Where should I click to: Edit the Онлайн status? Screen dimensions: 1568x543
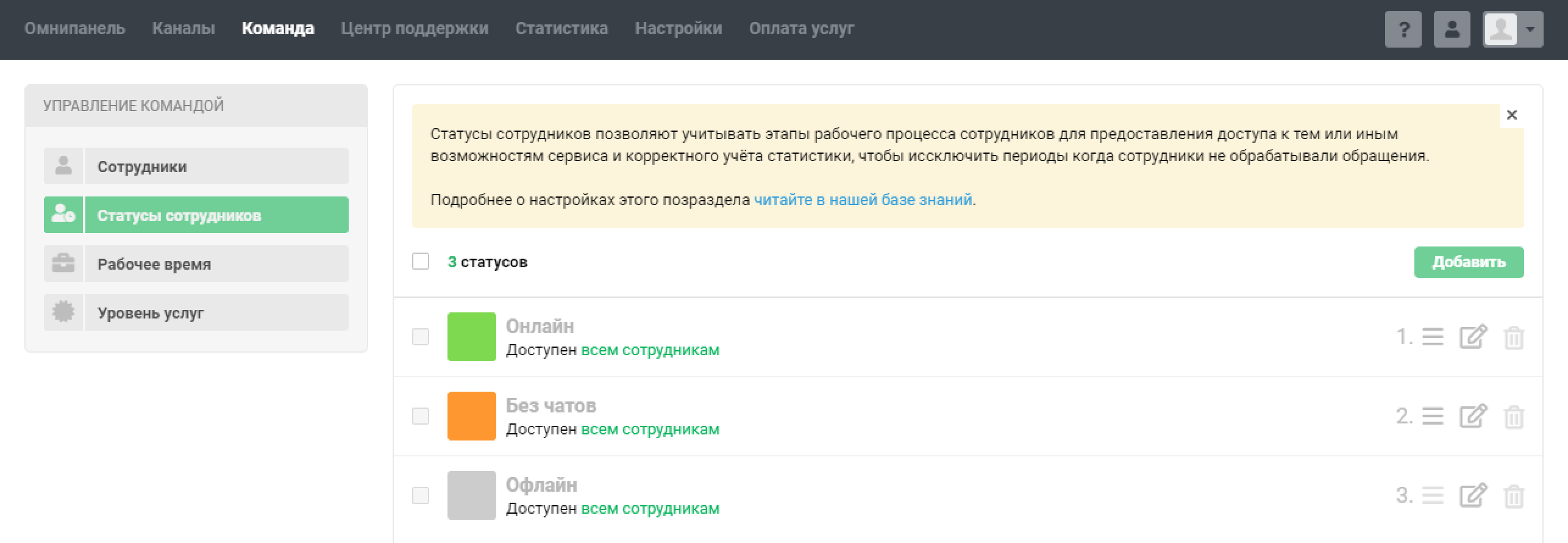click(x=1473, y=337)
